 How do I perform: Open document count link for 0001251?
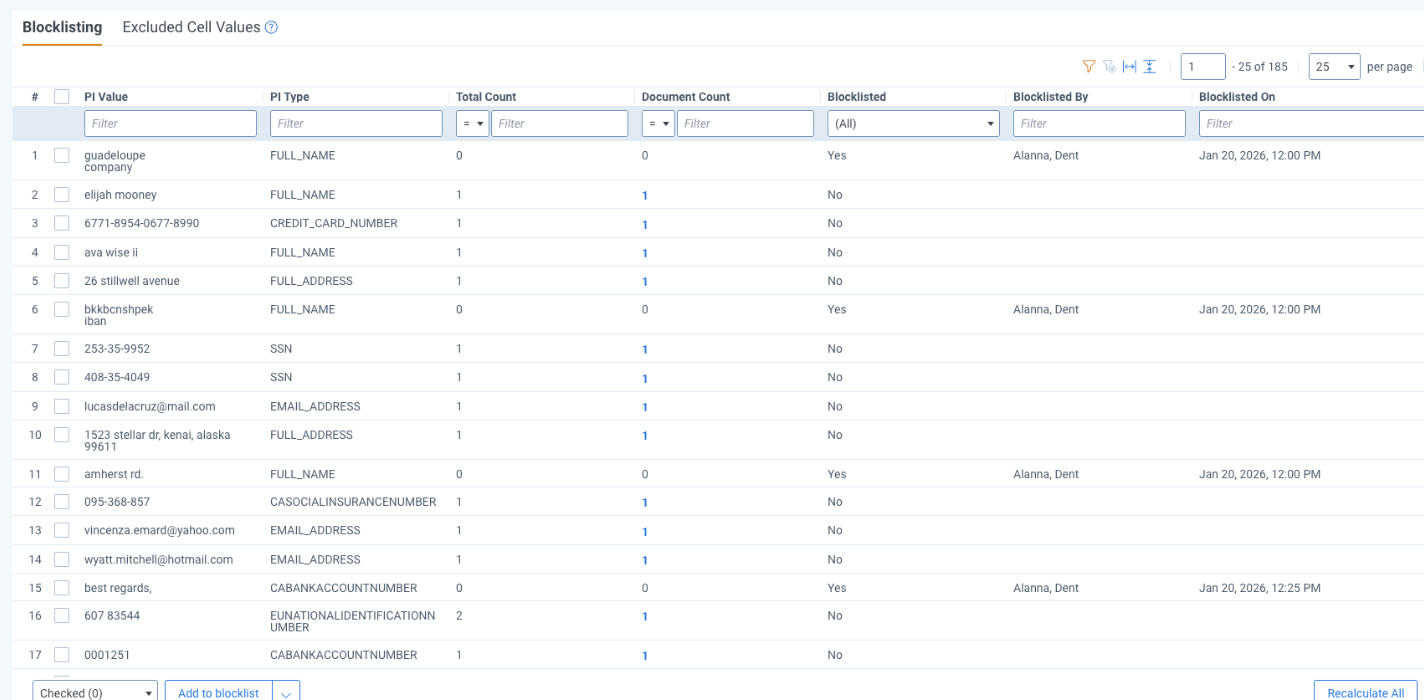click(x=645, y=656)
